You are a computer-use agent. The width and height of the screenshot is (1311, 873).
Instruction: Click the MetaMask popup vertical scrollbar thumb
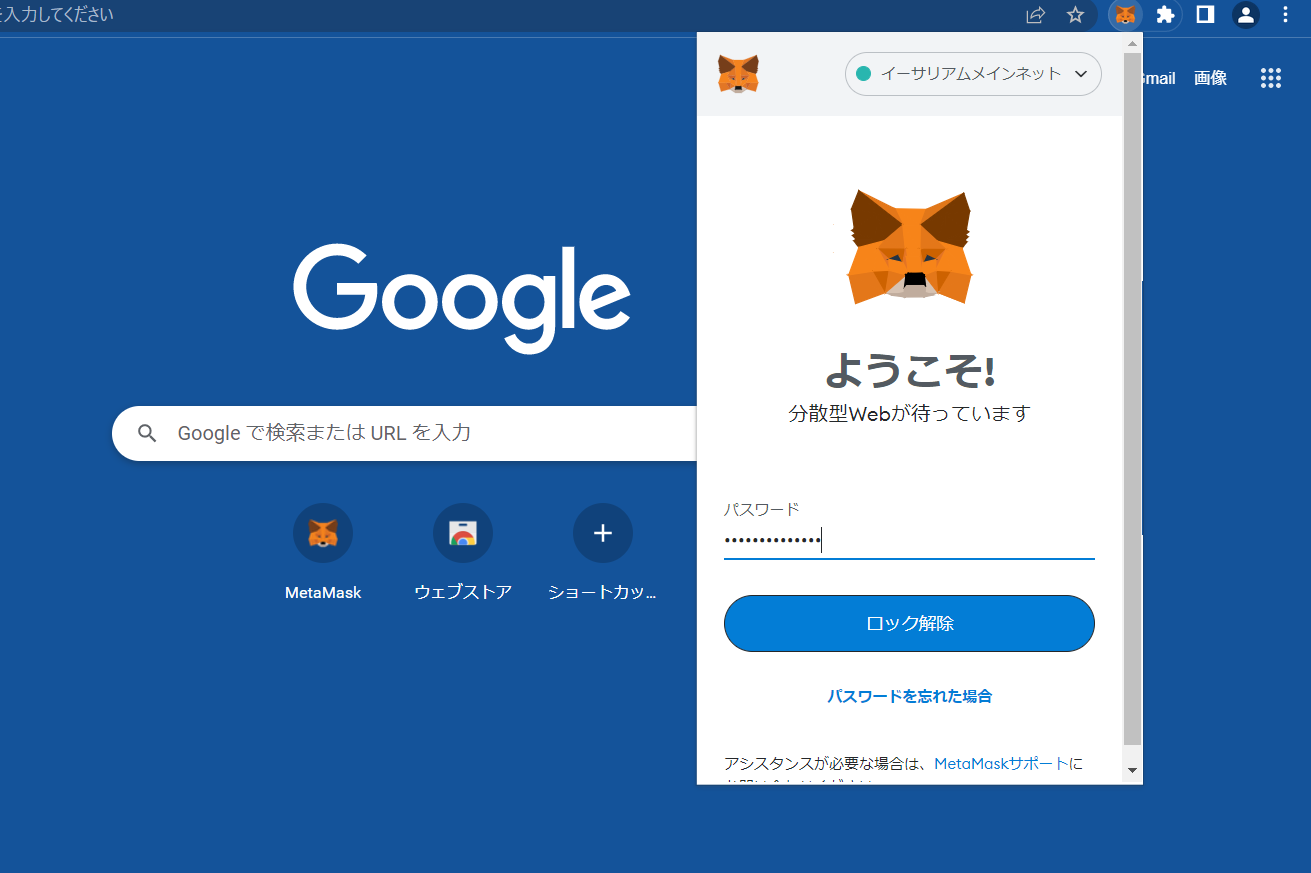point(1132,400)
